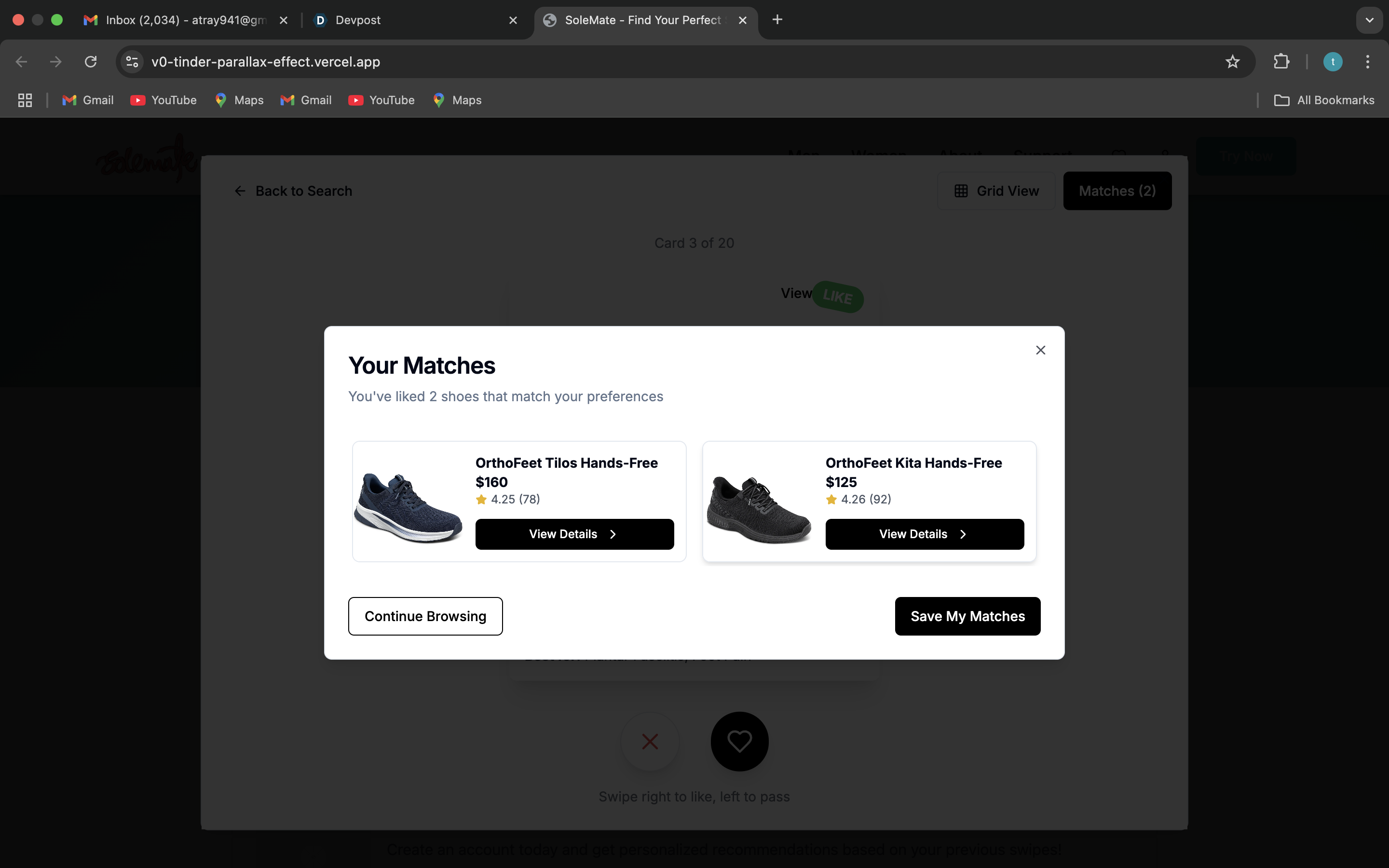Click the site info icon in address bar
Image resolution: width=1389 pixels, height=868 pixels.
click(132, 61)
